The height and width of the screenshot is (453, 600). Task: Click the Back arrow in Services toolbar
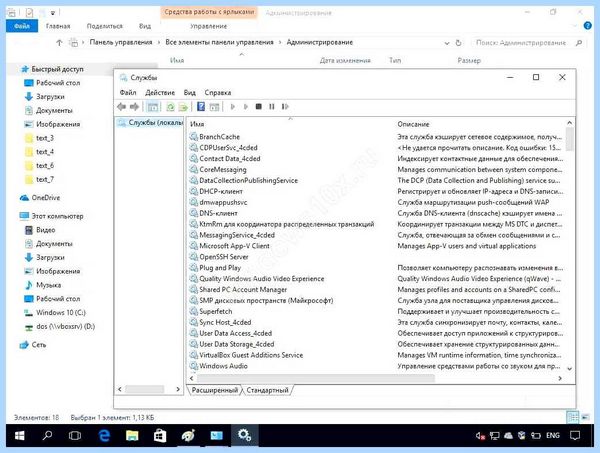pos(122,107)
